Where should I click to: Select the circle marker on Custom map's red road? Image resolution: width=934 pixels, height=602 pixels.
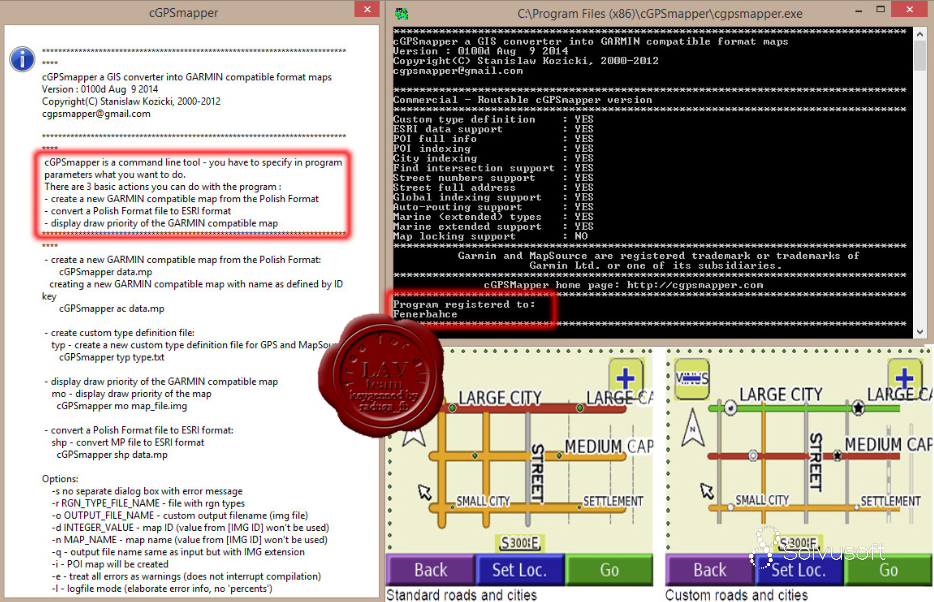coord(754,456)
